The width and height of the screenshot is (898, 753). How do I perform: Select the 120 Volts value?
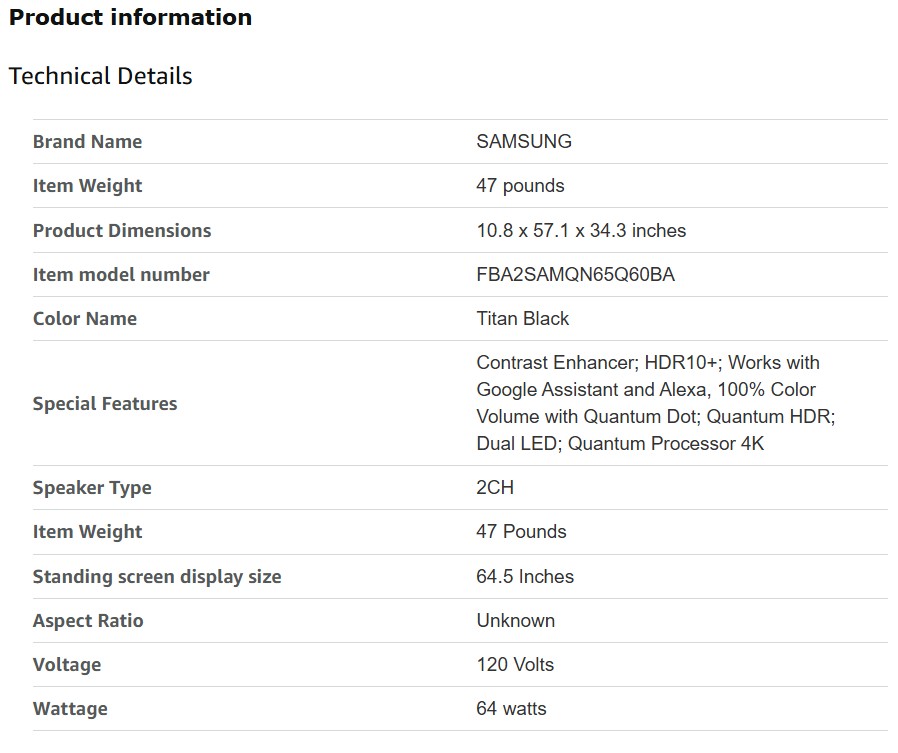point(515,665)
